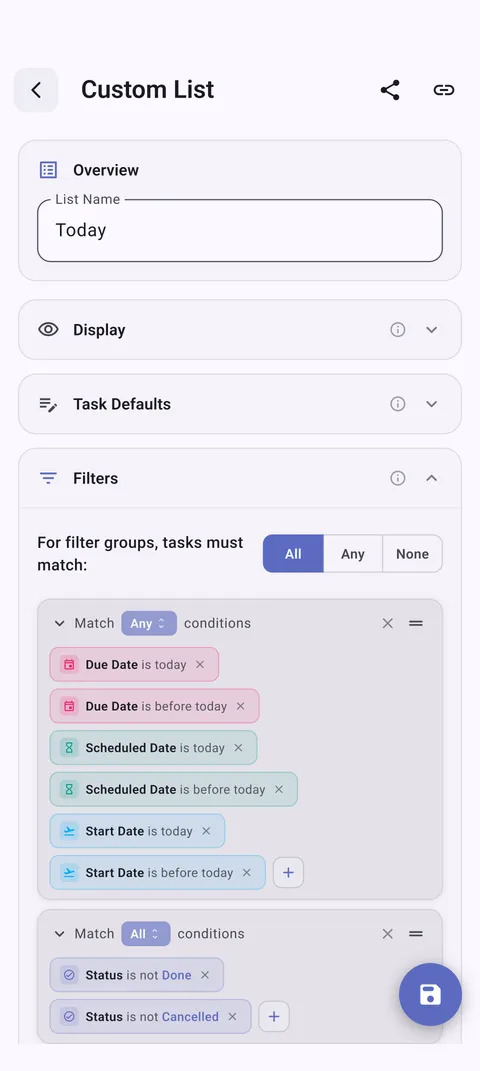Go back using the back arrow
The height and width of the screenshot is (1071, 480).
pos(36,90)
